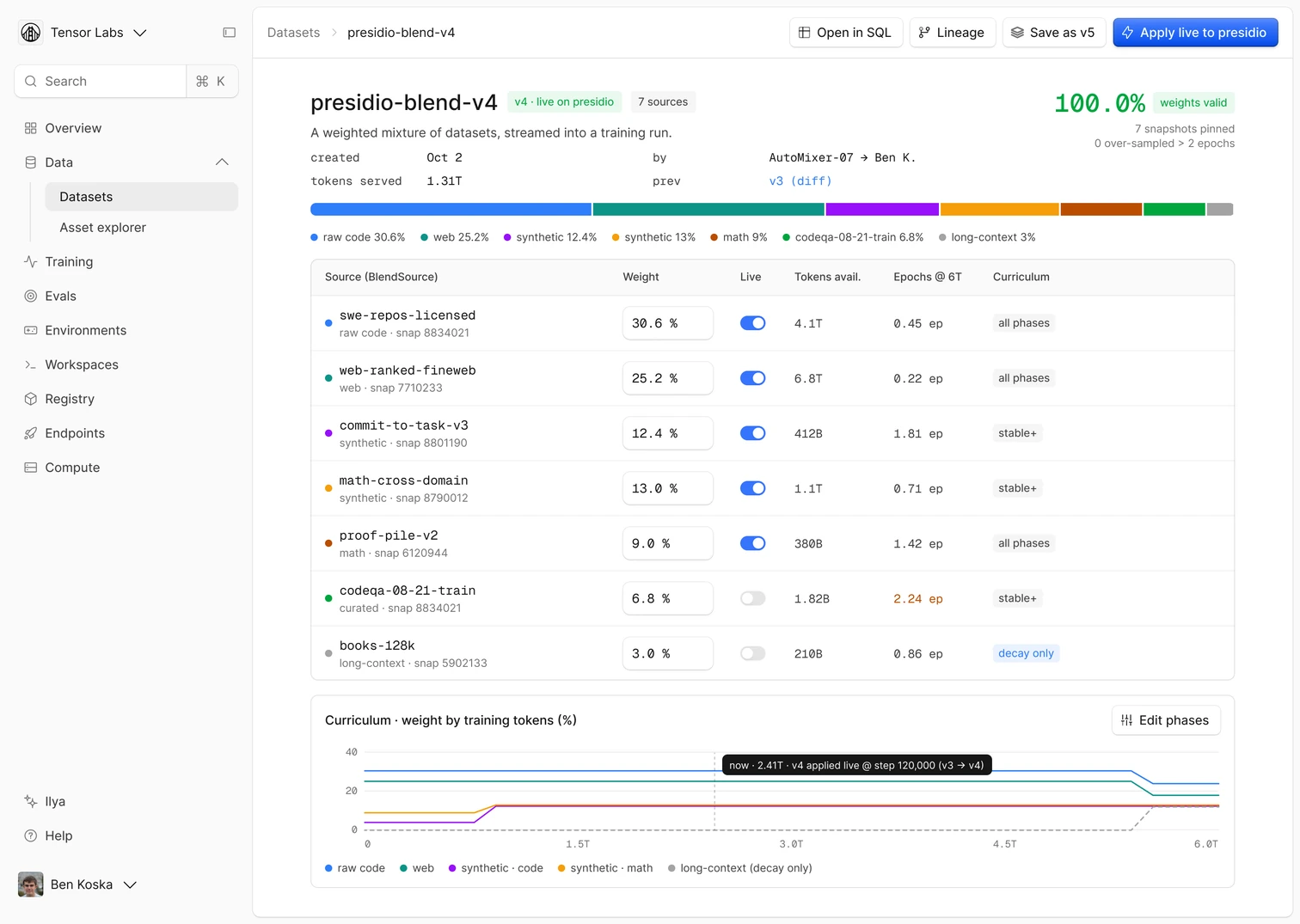Click the Training pulse icon
This screenshot has width=1300, height=924.
point(31,261)
